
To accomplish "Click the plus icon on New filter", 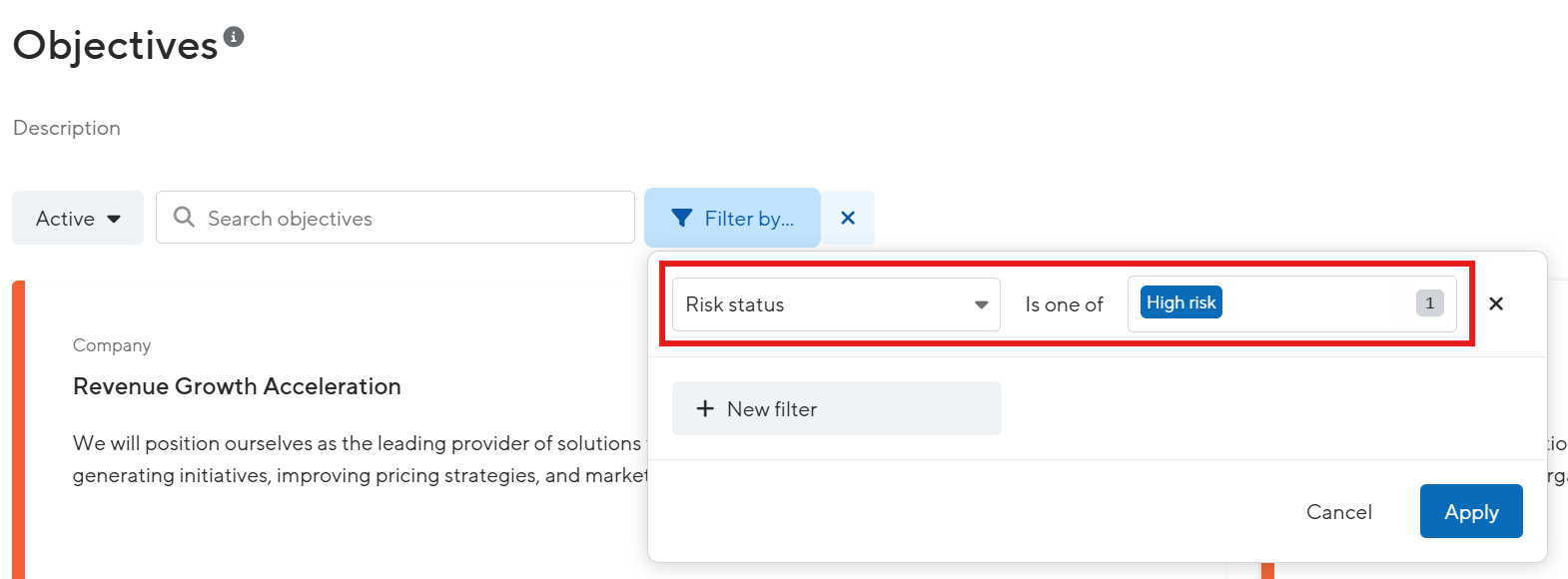I will (x=705, y=408).
